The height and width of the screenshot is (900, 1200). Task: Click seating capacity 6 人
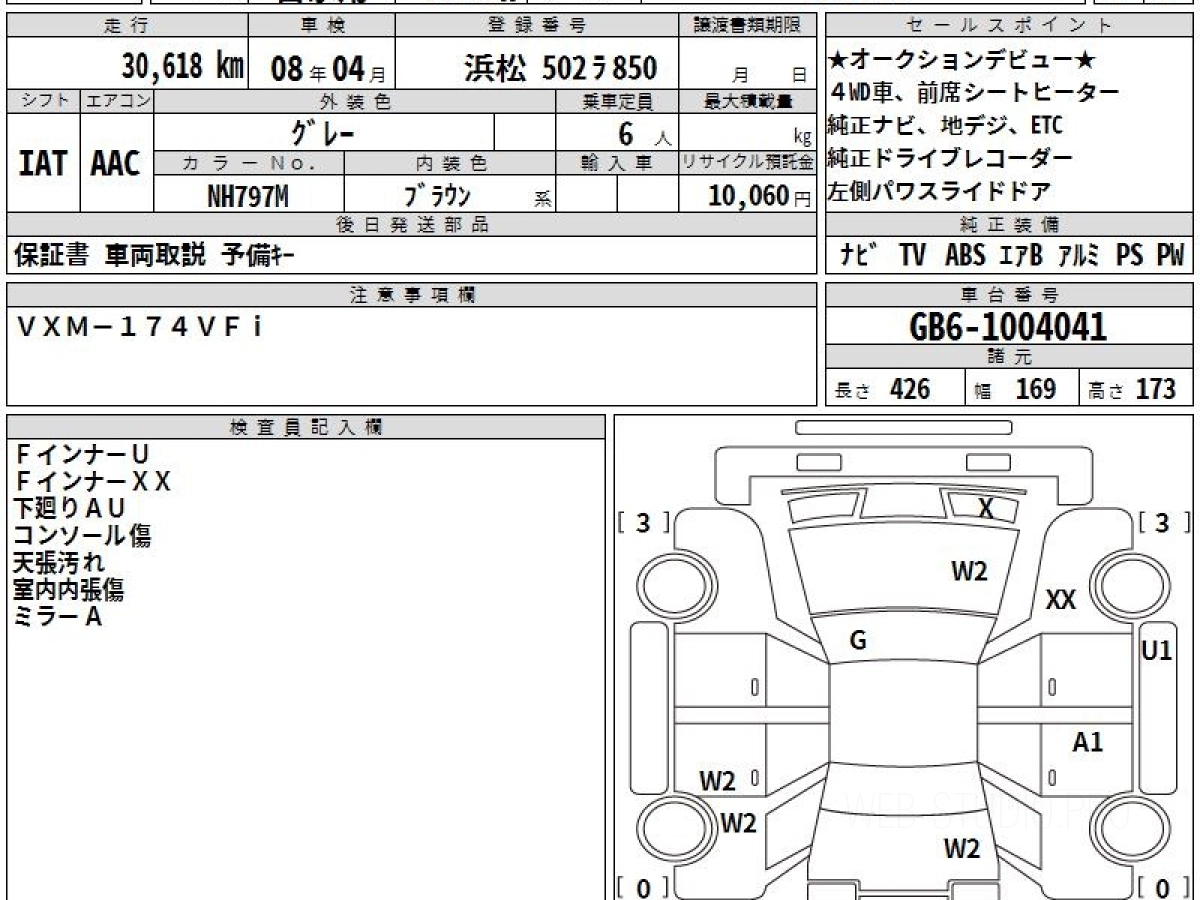(x=645, y=134)
